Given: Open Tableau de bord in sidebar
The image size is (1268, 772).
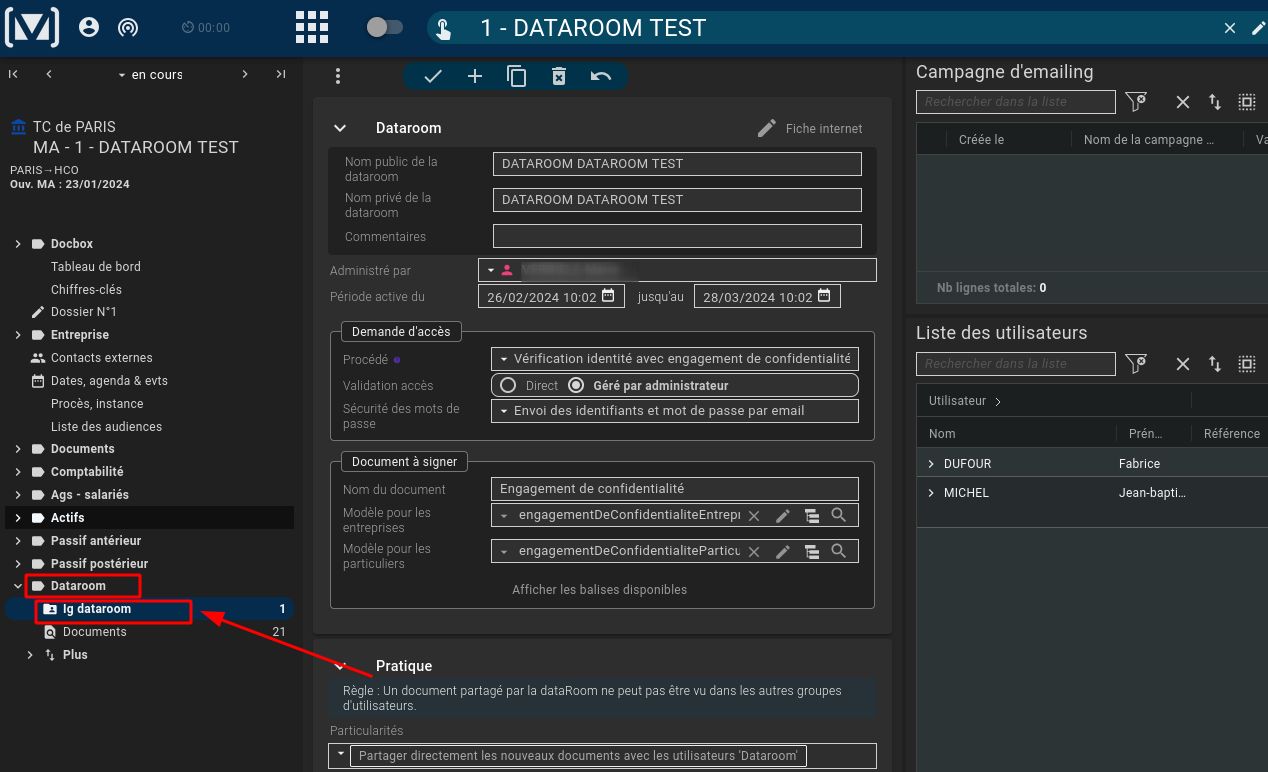Looking at the screenshot, I should pyautogui.click(x=96, y=267).
